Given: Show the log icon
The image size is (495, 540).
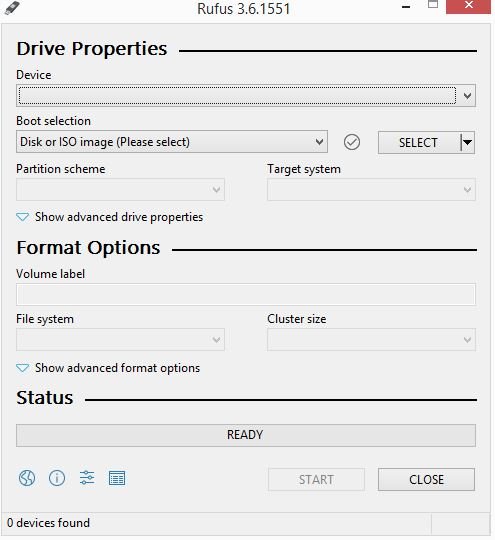Looking at the screenshot, I should [117, 478].
